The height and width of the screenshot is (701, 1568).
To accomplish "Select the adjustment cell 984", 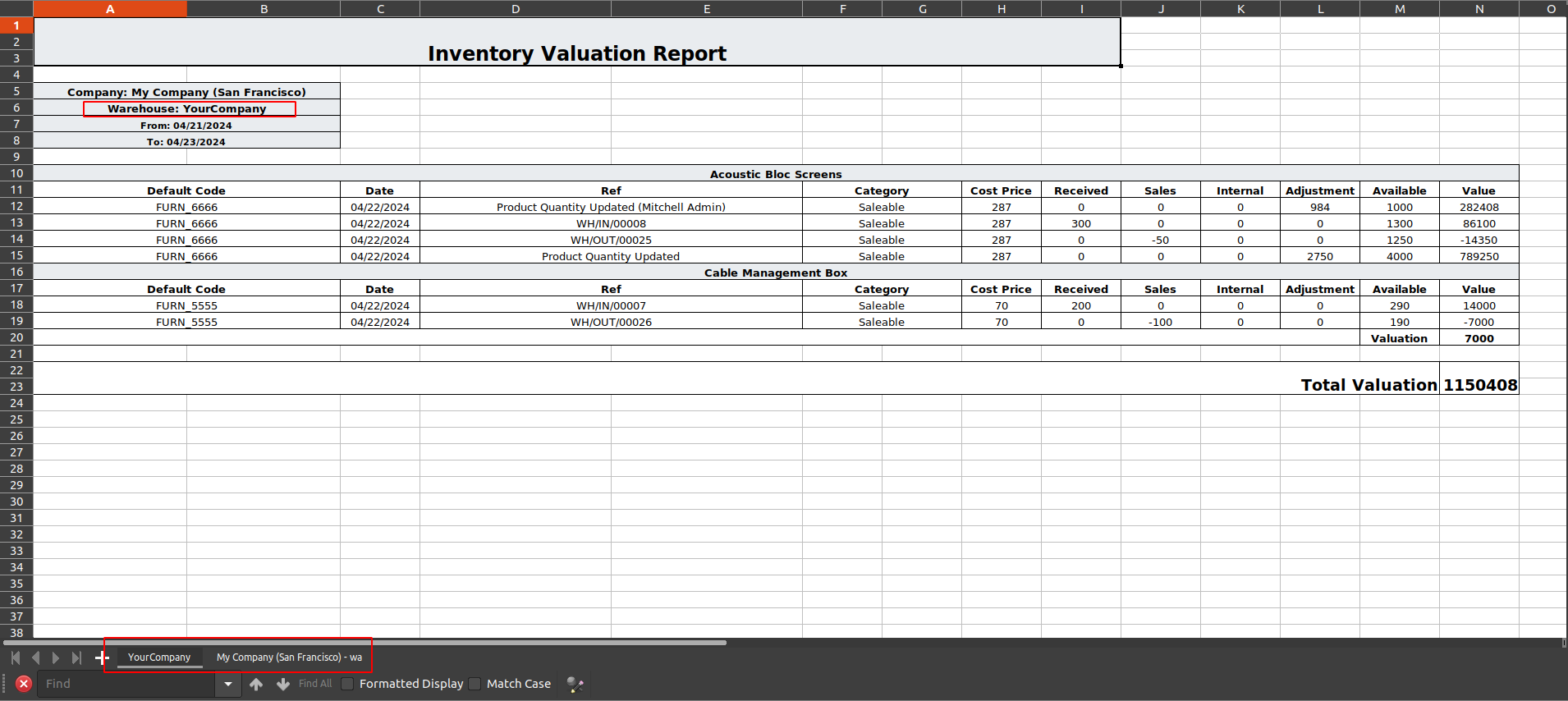I will tap(1320, 207).
